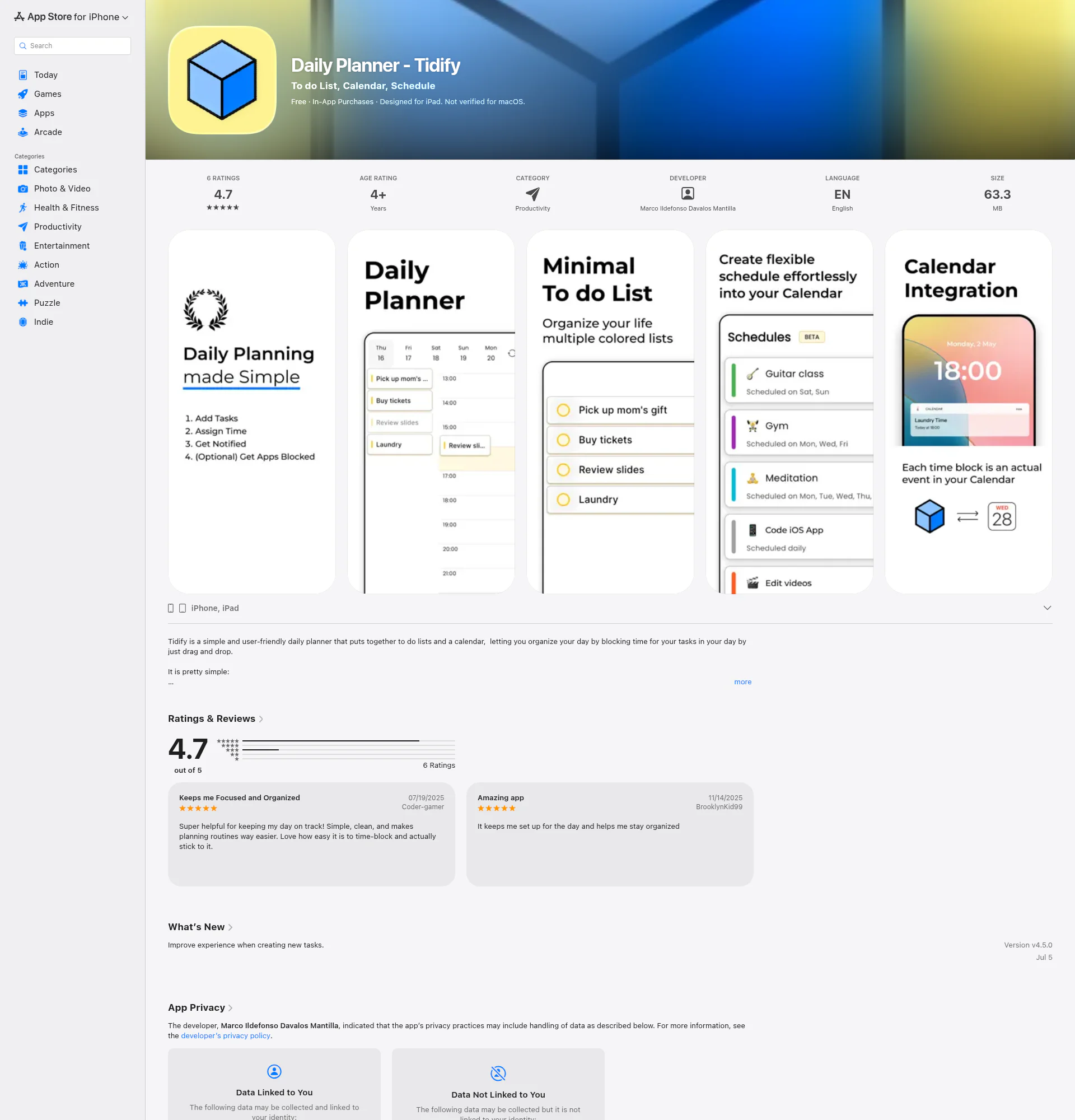Click the Productivity category paper plane in info bar
The image size is (1075, 1120).
point(532,194)
